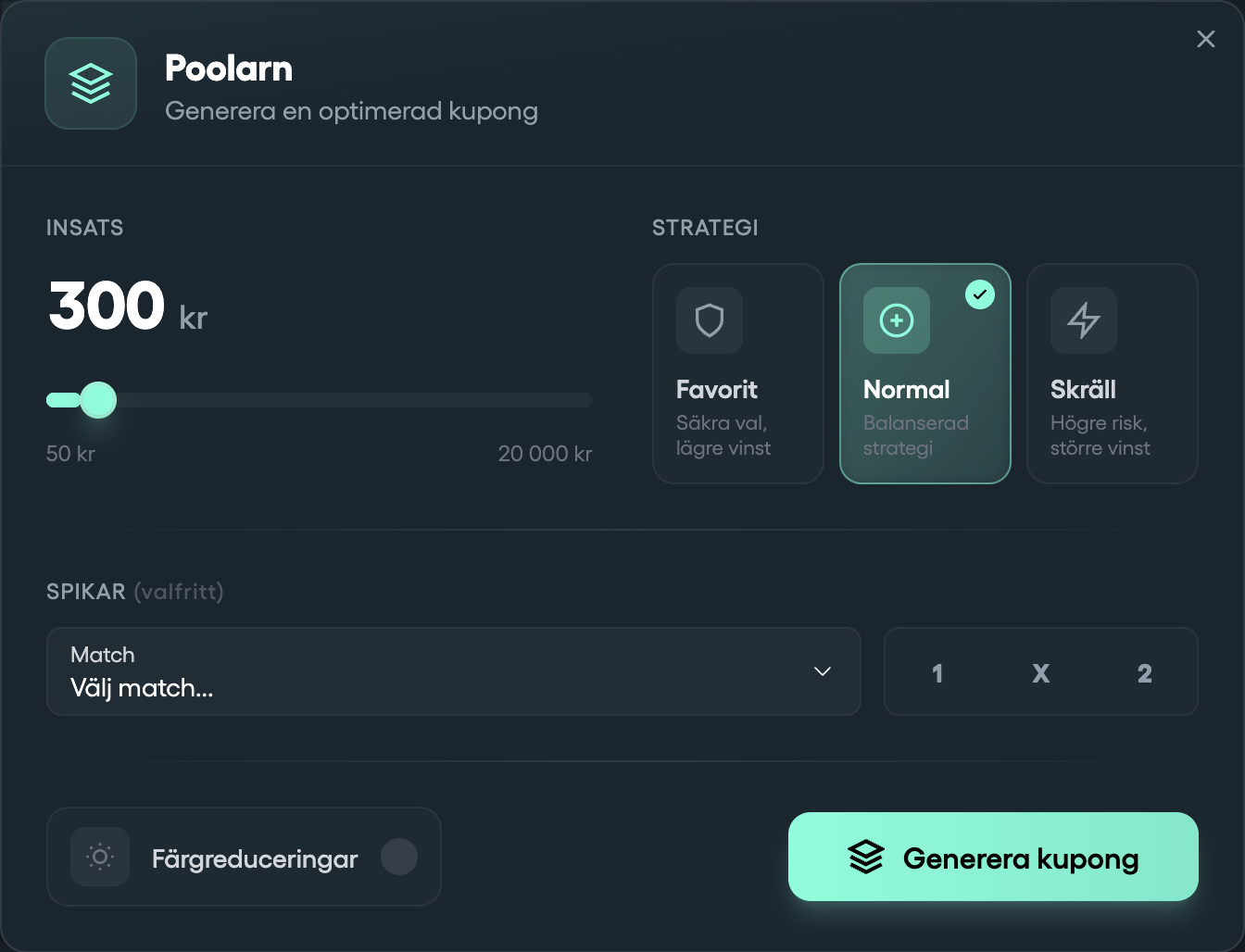The width and height of the screenshot is (1245, 952).
Task: Click the lightning bolt icon in Skräll card
Action: click(x=1084, y=320)
